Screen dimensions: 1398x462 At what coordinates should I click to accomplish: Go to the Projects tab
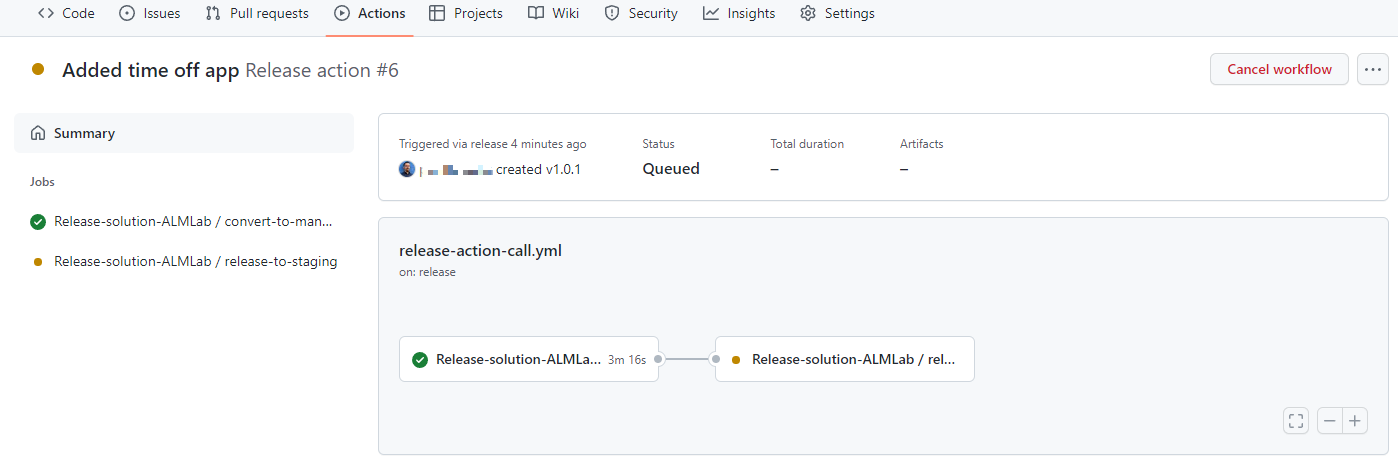pyautogui.click(x=465, y=14)
